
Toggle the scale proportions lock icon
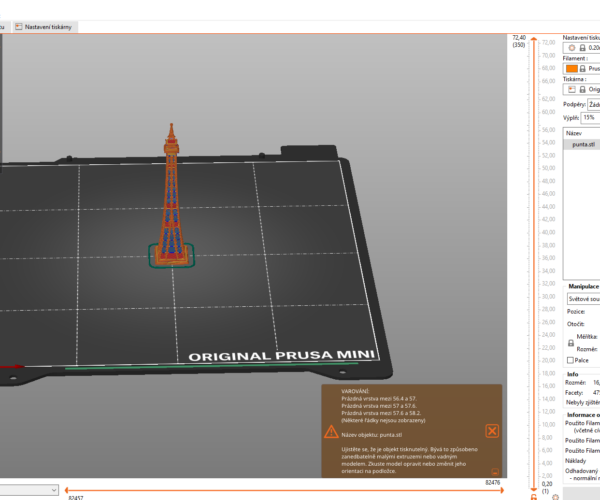click(571, 343)
